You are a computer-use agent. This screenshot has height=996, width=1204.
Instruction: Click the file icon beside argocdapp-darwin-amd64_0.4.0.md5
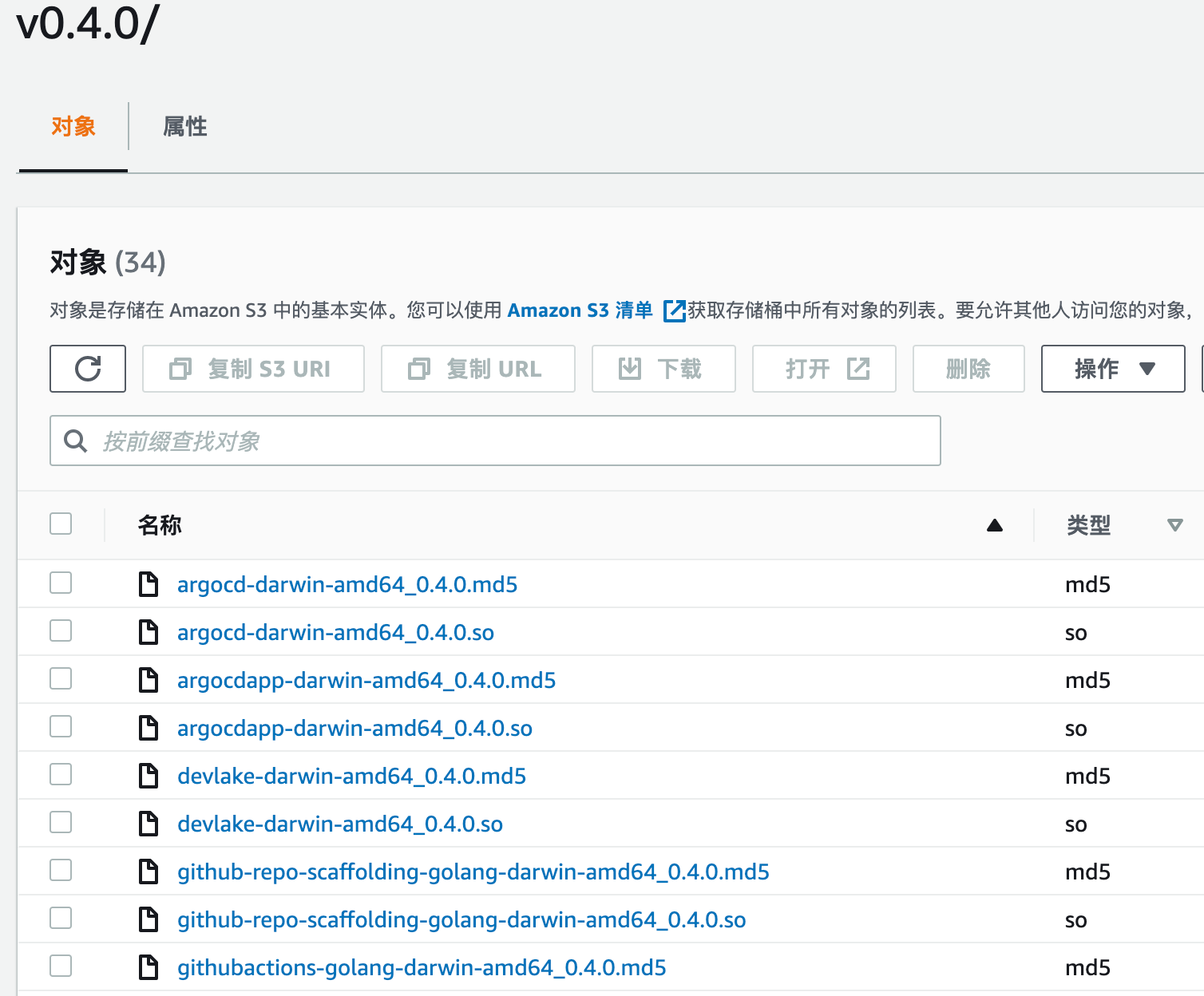tap(149, 680)
